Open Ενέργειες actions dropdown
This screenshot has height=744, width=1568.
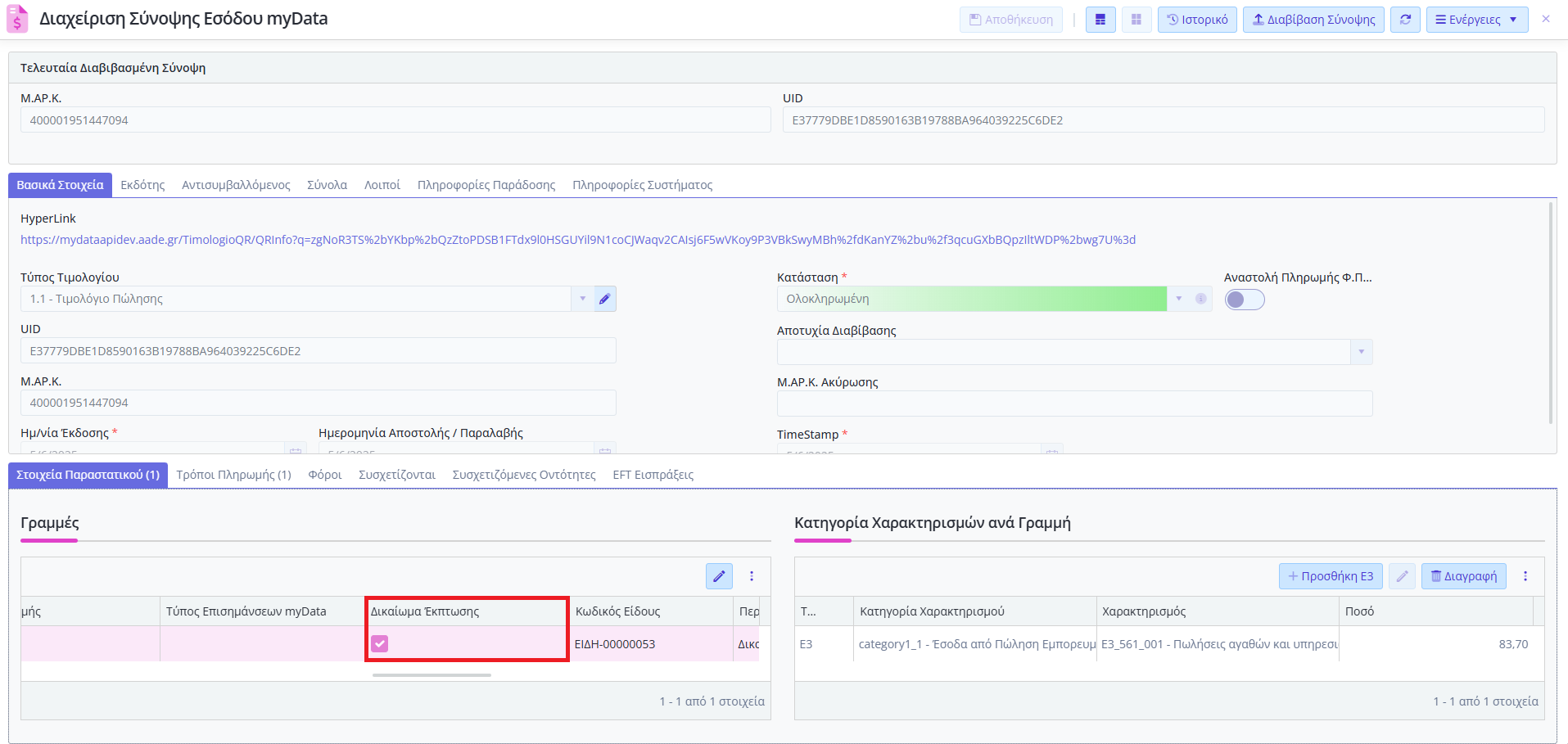click(x=1477, y=20)
